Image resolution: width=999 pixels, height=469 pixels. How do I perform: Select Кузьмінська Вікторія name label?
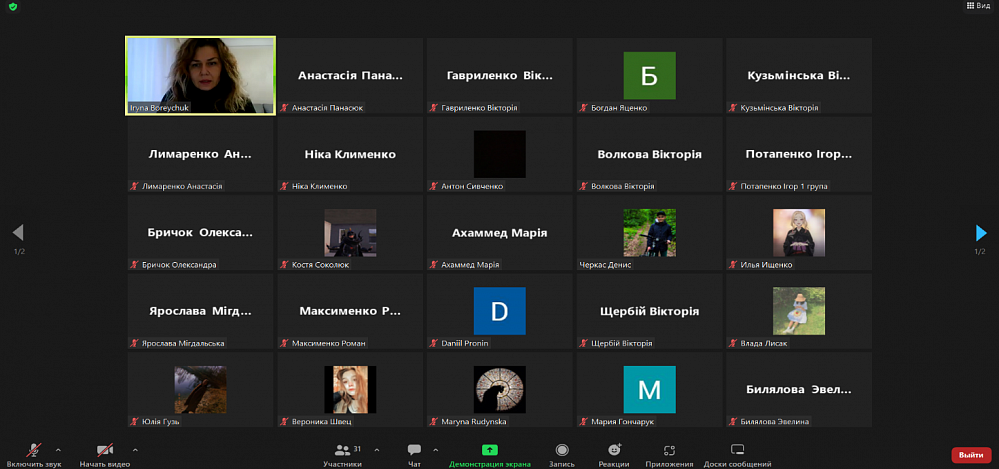click(x=780, y=108)
